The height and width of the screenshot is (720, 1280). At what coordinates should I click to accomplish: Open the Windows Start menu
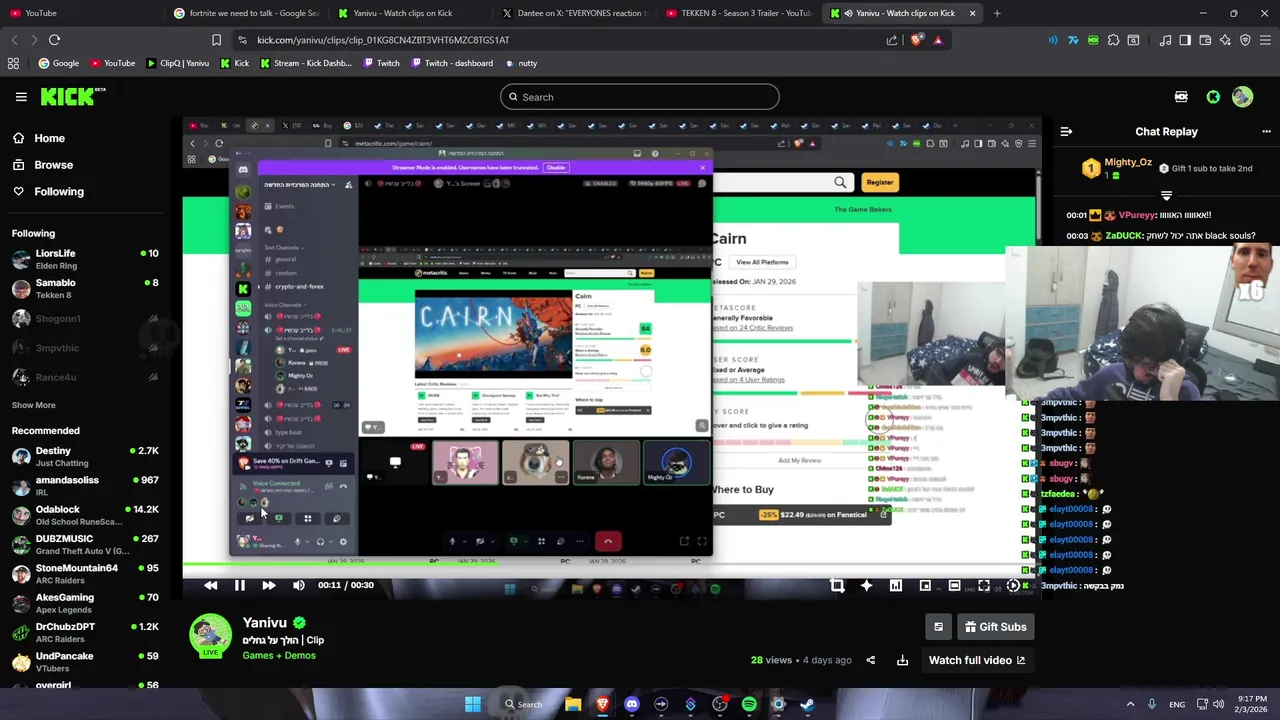[472, 704]
